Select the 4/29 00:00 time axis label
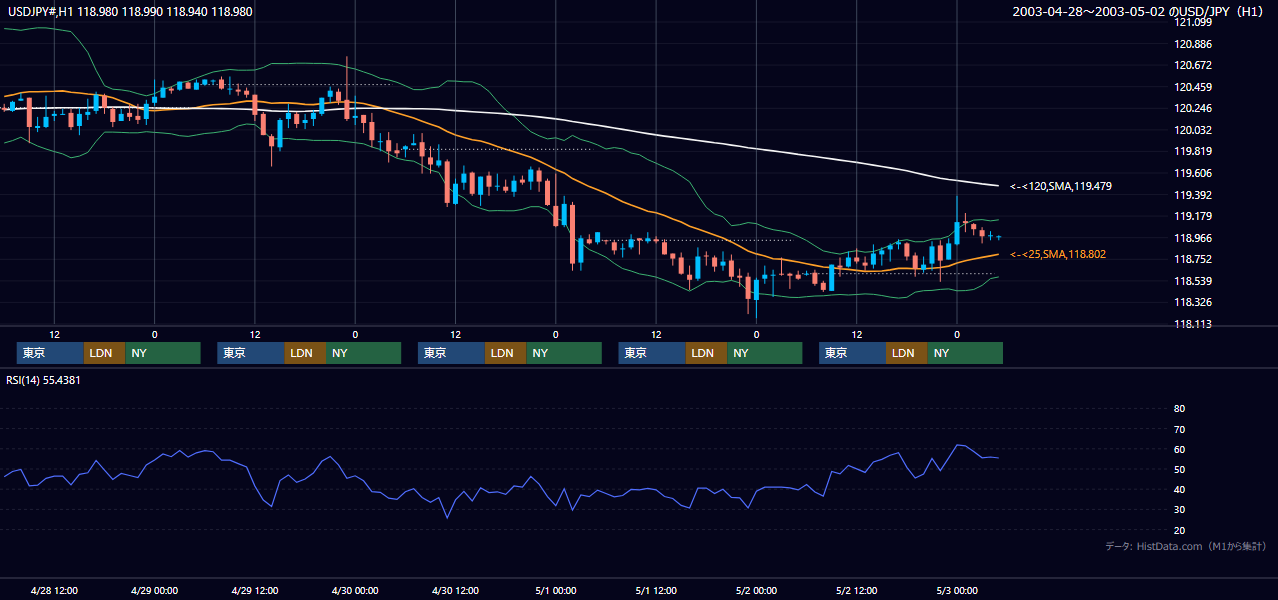Image resolution: width=1278 pixels, height=600 pixels. pos(154,590)
